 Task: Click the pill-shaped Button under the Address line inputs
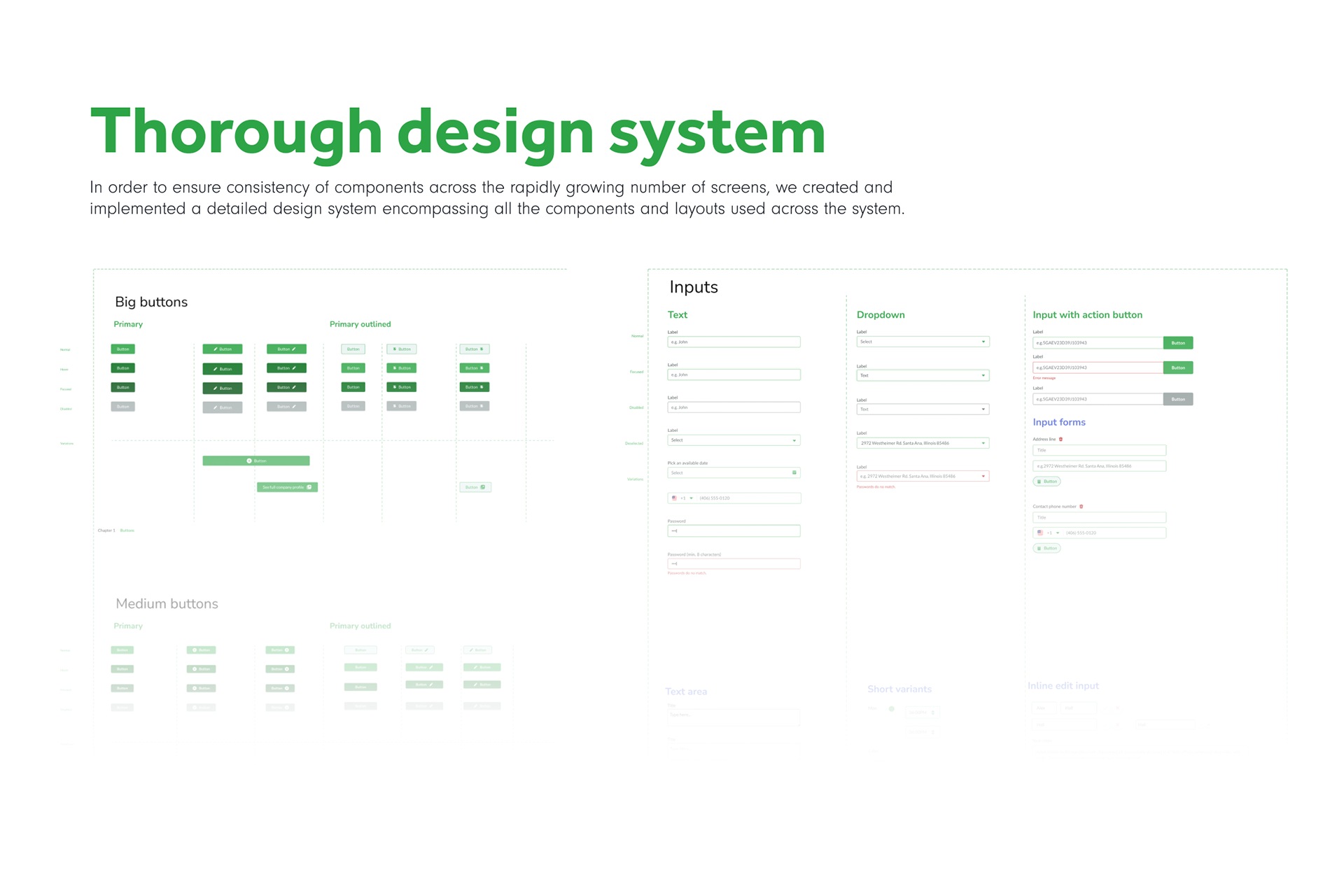point(1046,482)
